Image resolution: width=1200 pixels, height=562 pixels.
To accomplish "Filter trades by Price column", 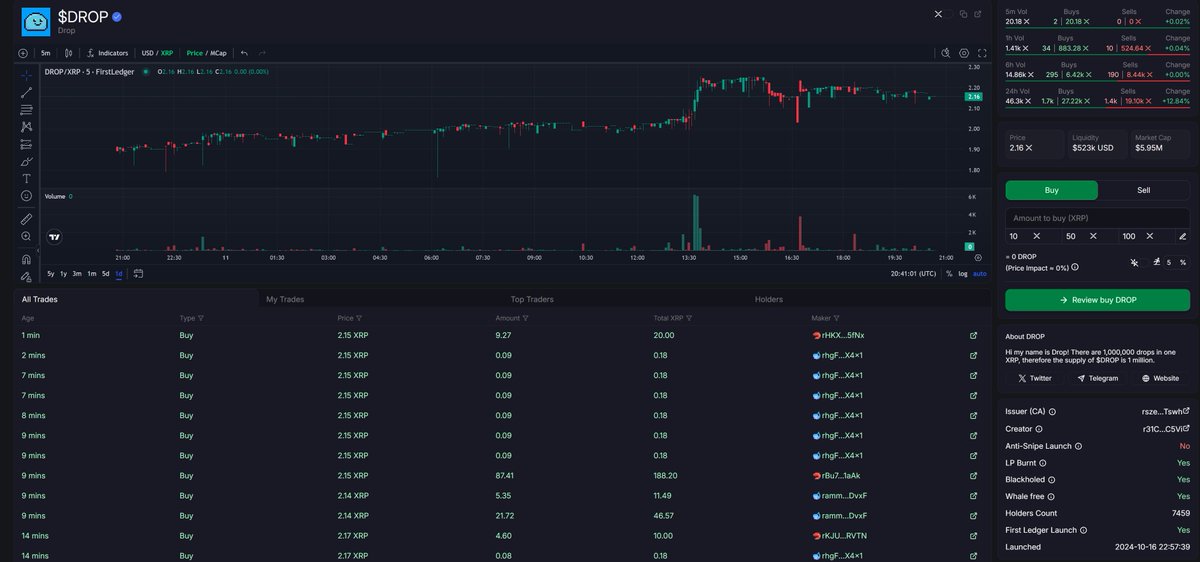I will coord(360,318).
